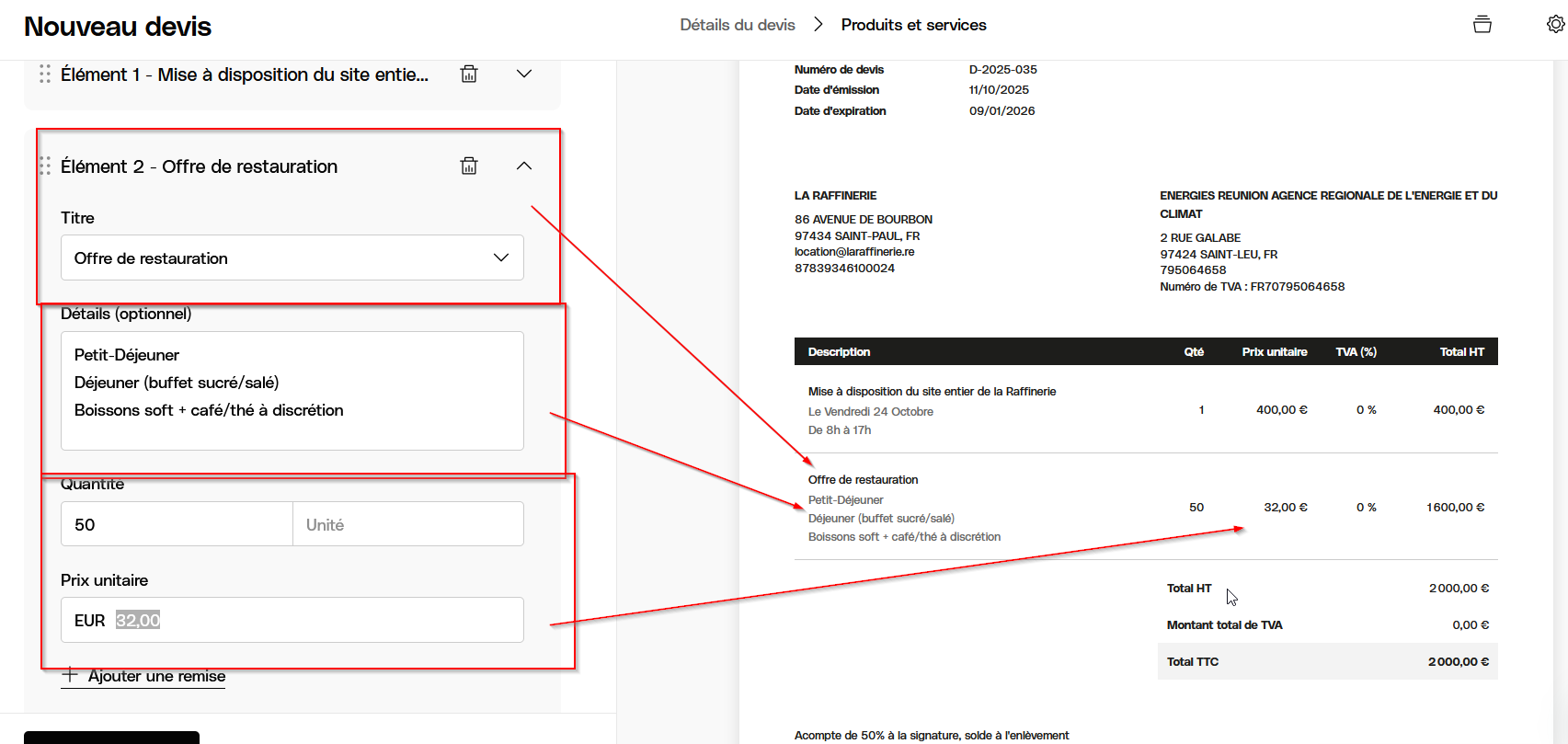
Task: Grab the drag handle of Élément 1
Action: coord(45,74)
